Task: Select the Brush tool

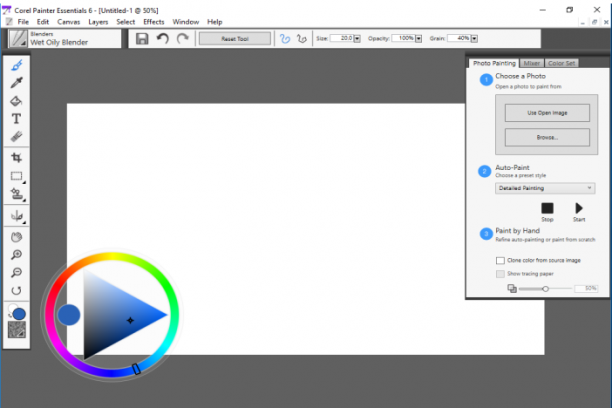Action: (16, 65)
